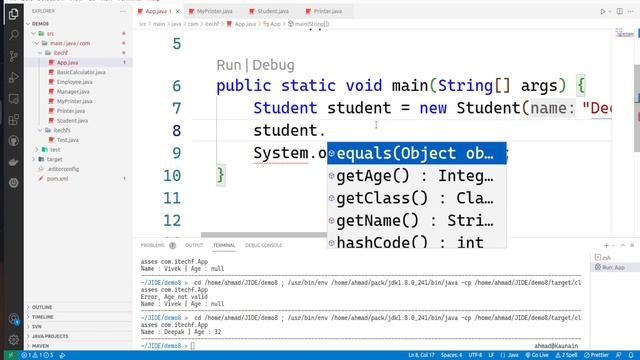Click the Split Editor icon

[x=620, y=11]
